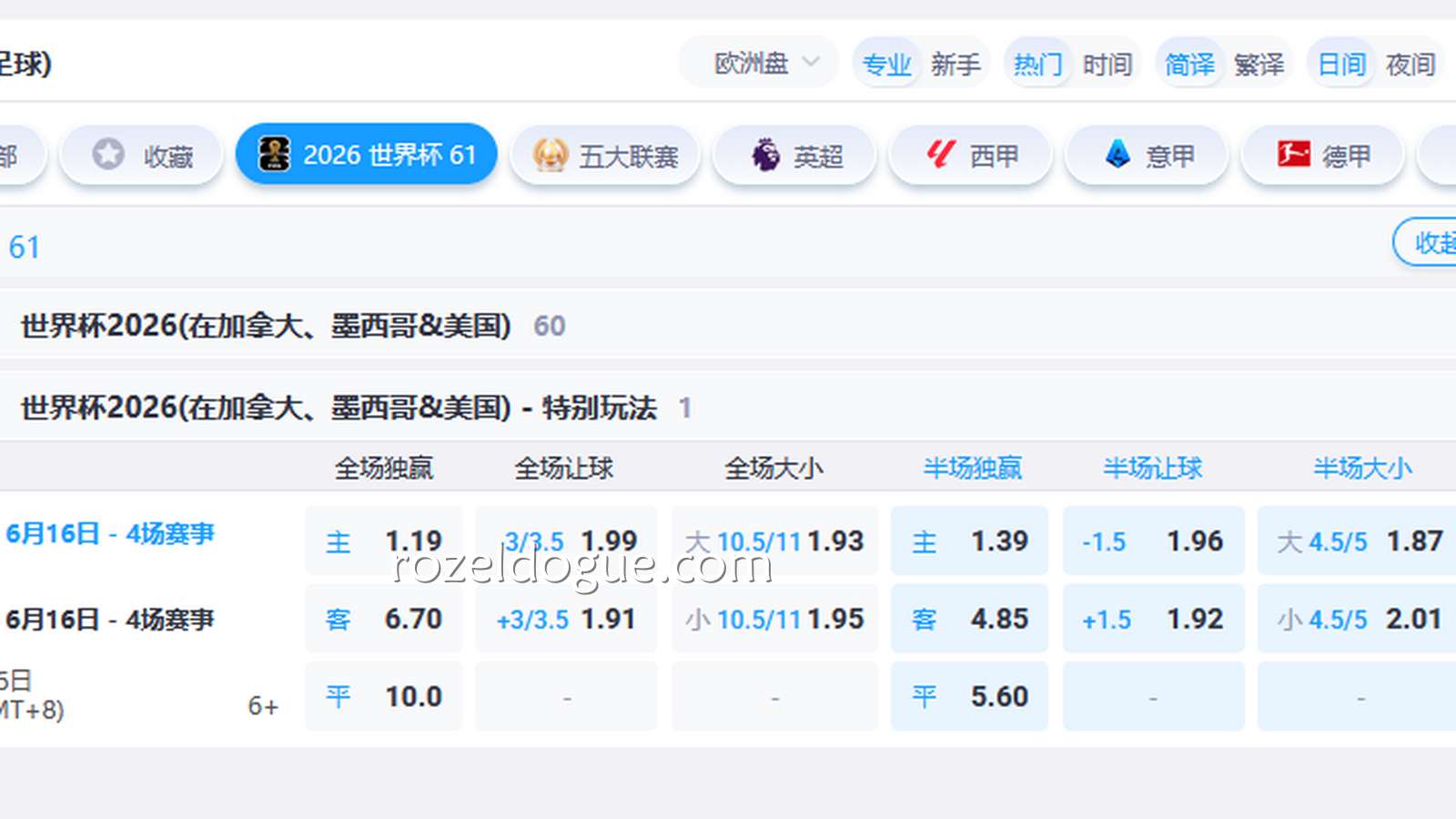
Task: Open the 德甲 tab
Action: pyautogui.click(x=1323, y=156)
